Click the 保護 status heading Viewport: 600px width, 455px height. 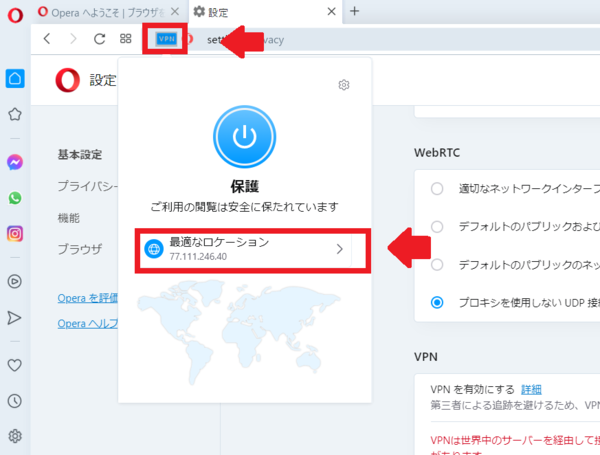click(245, 187)
